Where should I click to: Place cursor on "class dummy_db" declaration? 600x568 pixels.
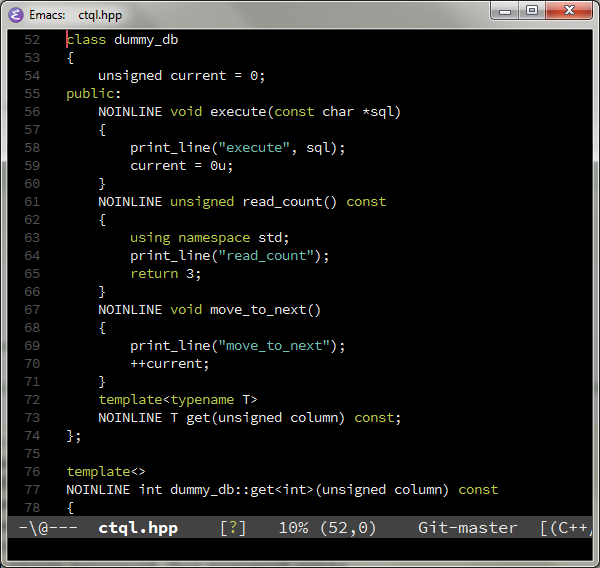122,40
